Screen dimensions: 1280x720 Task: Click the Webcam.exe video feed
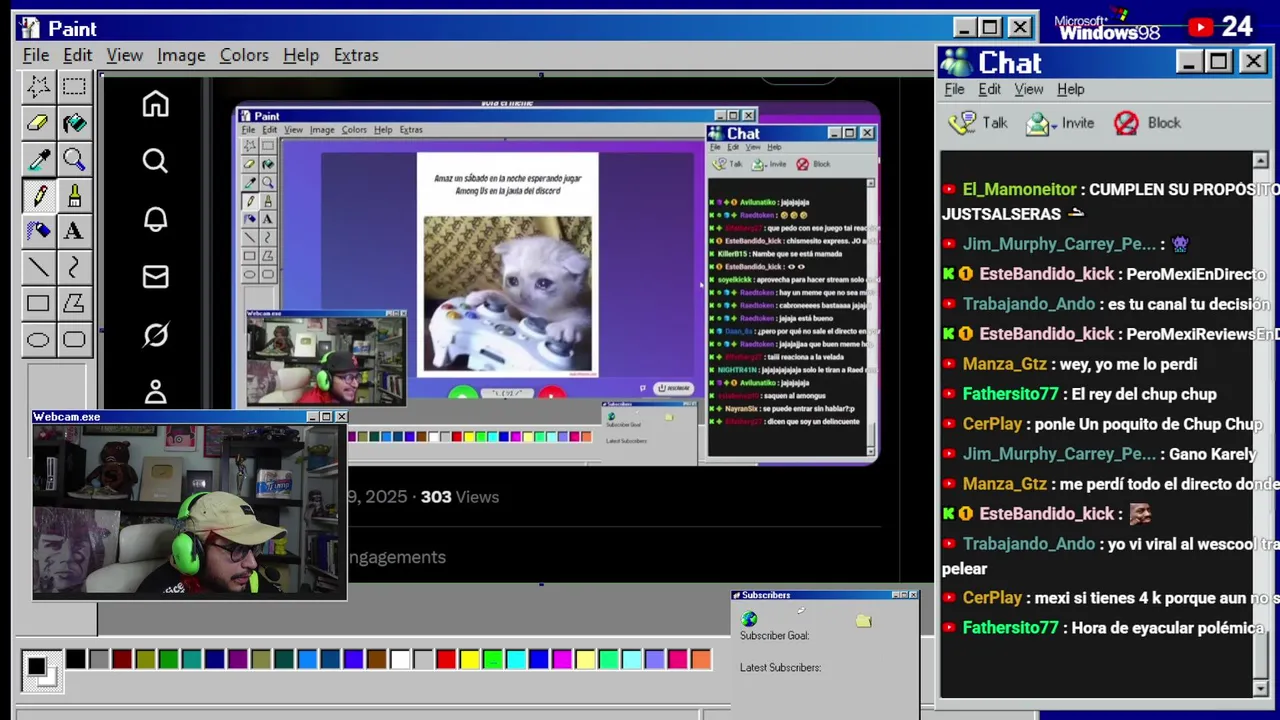(x=189, y=511)
